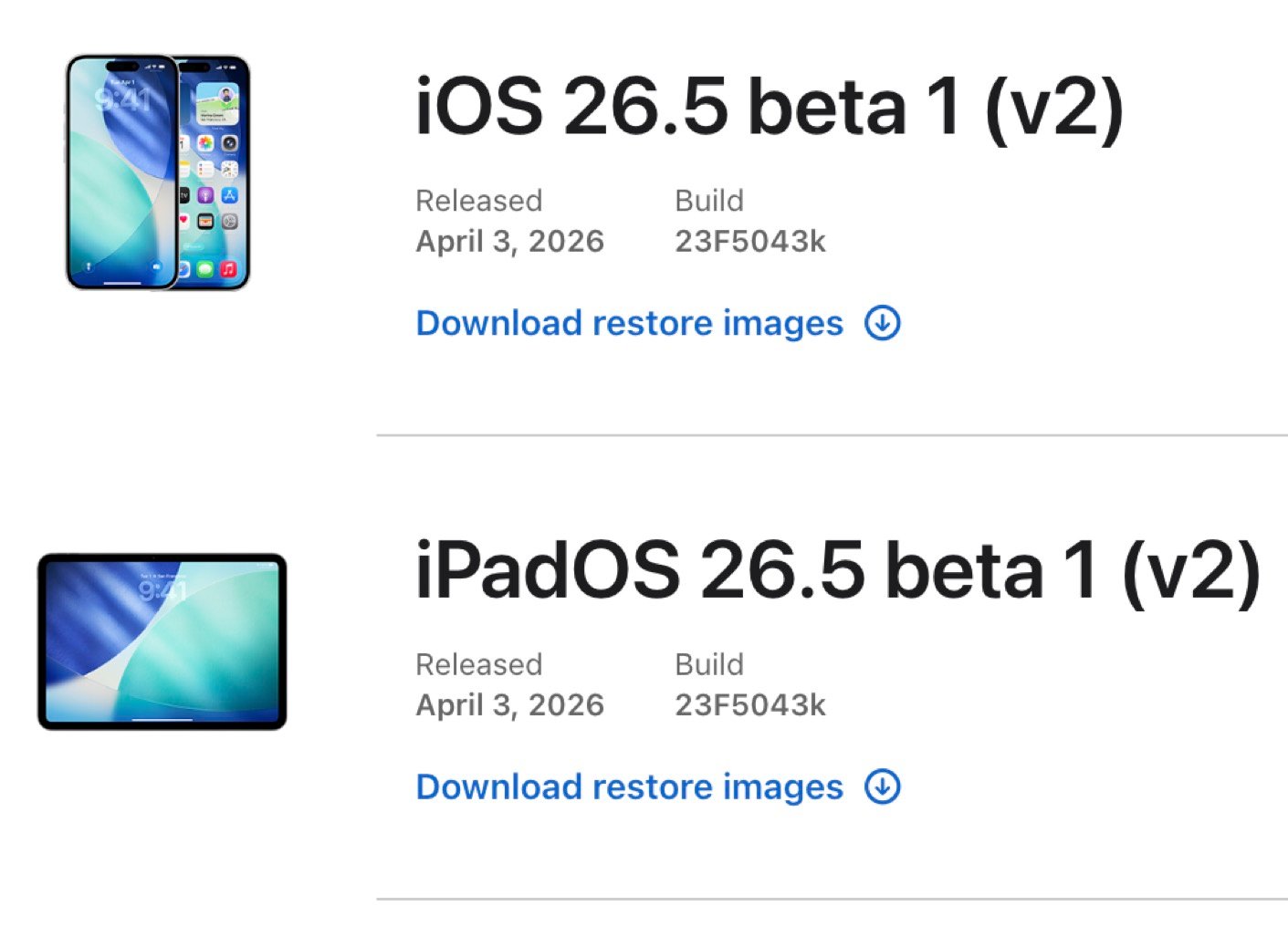Click the Released label under iOS 26.5
The height and width of the screenshot is (927, 1288).
(x=479, y=201)
